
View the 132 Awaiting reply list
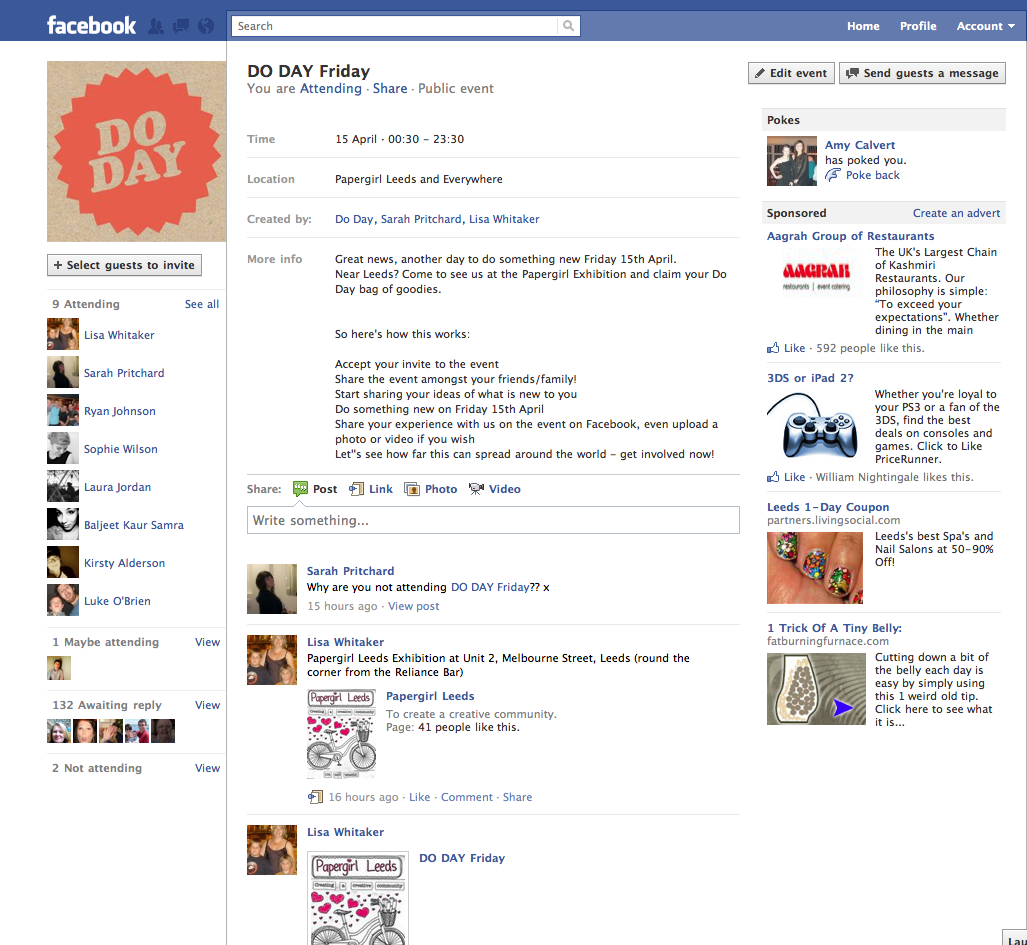(207, 705)
